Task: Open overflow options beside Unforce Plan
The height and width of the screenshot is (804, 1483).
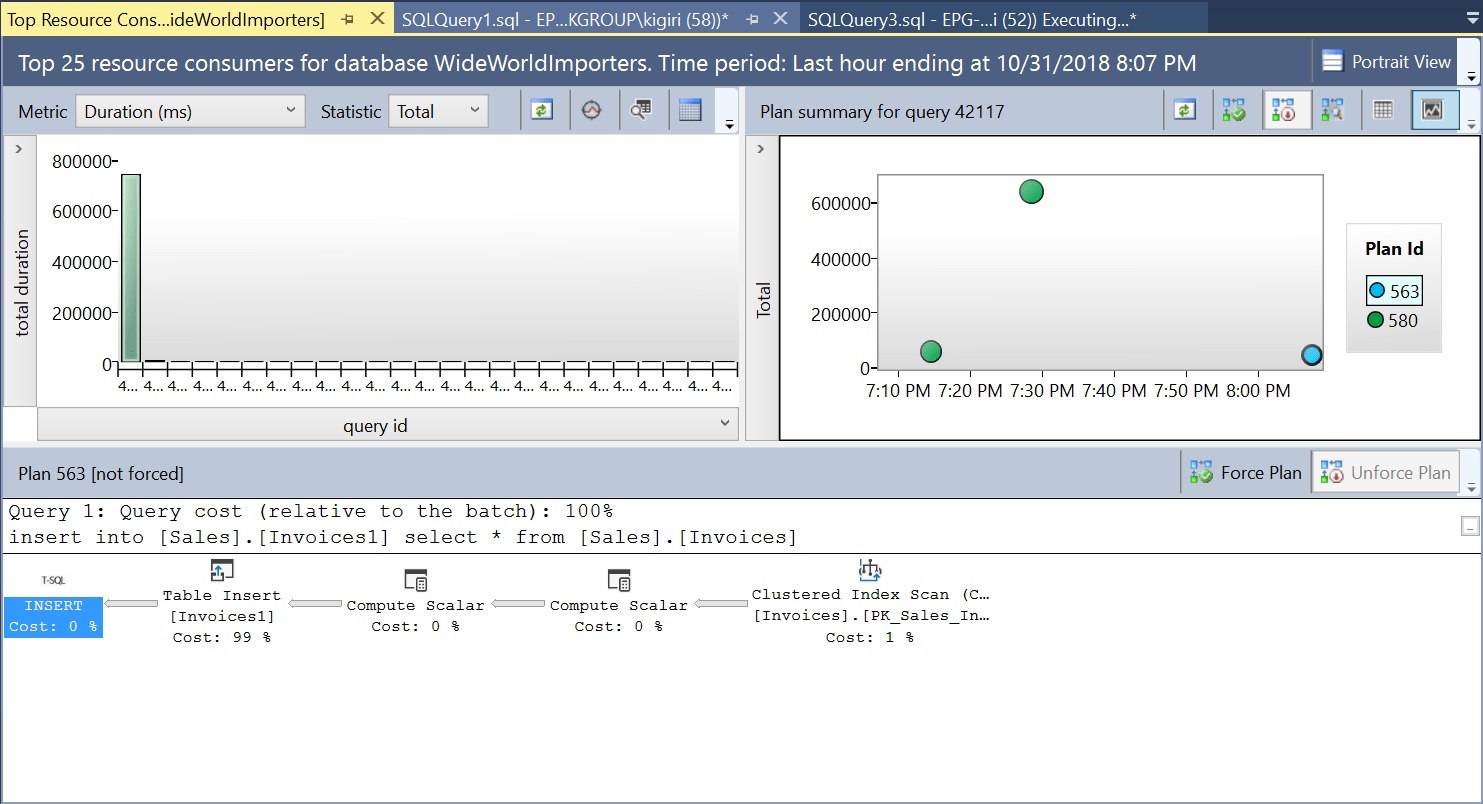Action: pos(1471,486)
